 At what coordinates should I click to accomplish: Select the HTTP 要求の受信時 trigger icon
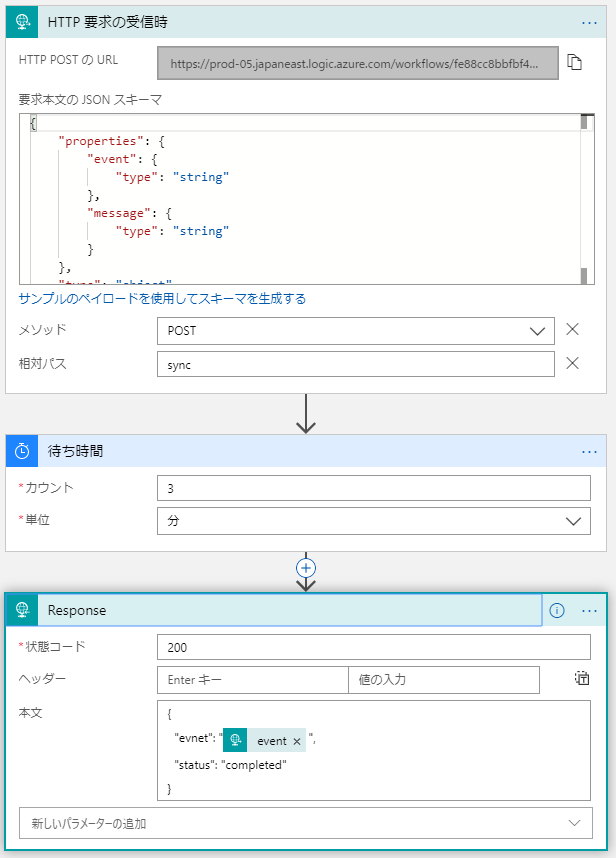coord(21,22)
